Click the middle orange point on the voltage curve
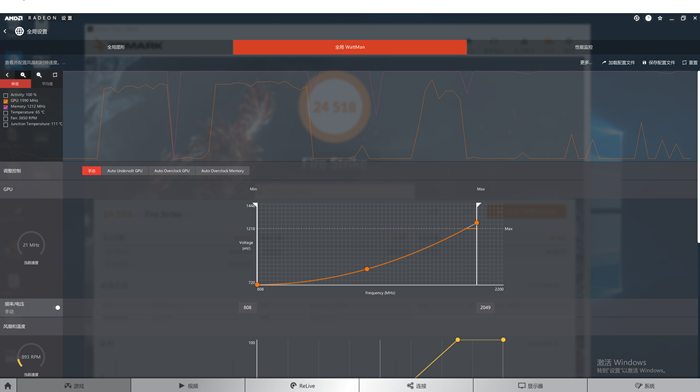 click(367, 269)
